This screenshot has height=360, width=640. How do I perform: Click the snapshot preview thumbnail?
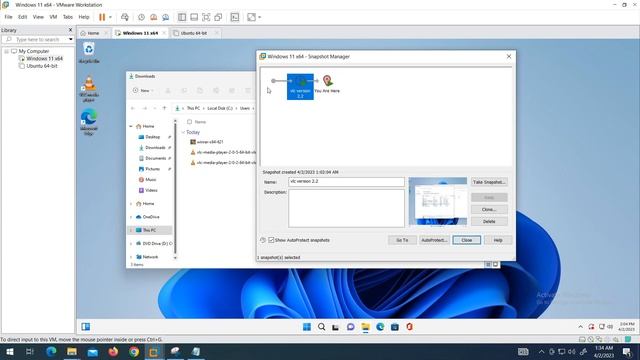(x=438, y=201)
